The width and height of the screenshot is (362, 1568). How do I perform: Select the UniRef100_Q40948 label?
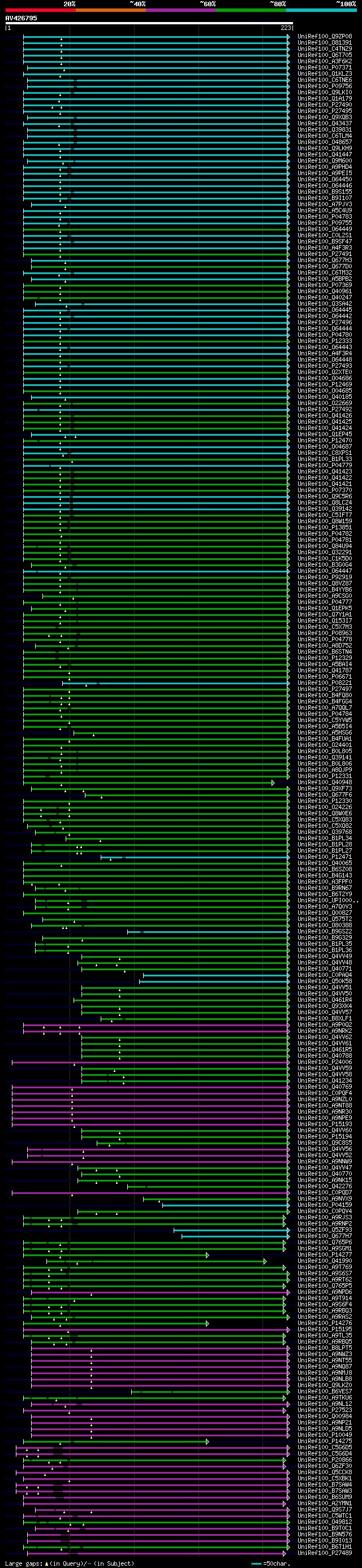(325, 782)
